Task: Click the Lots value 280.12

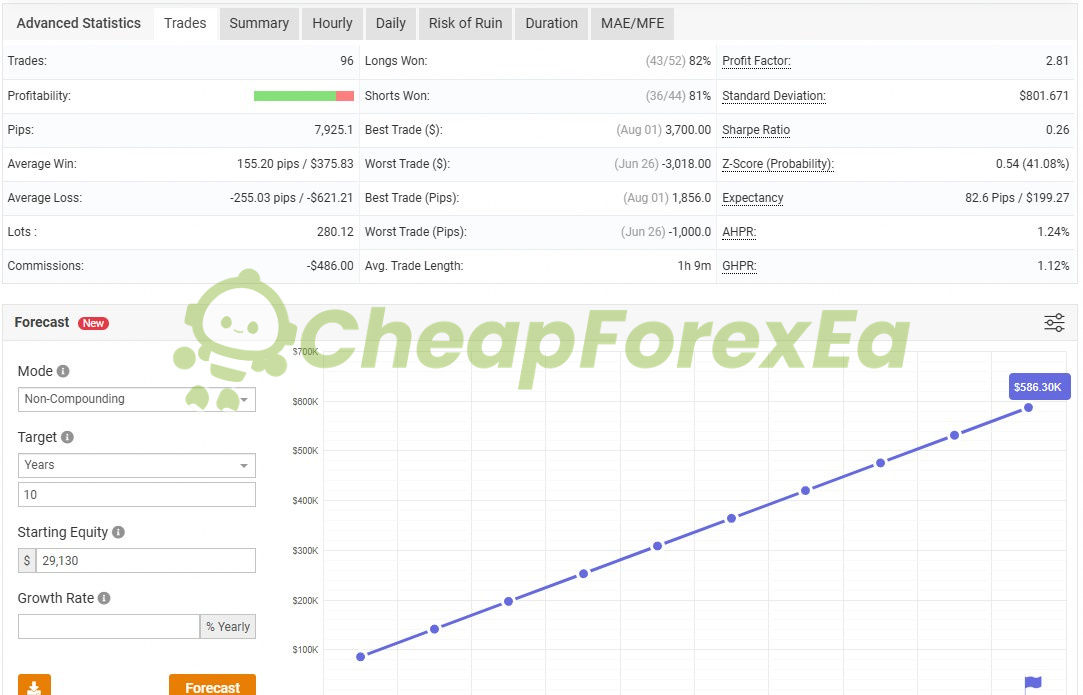Action: pos(335,231)
